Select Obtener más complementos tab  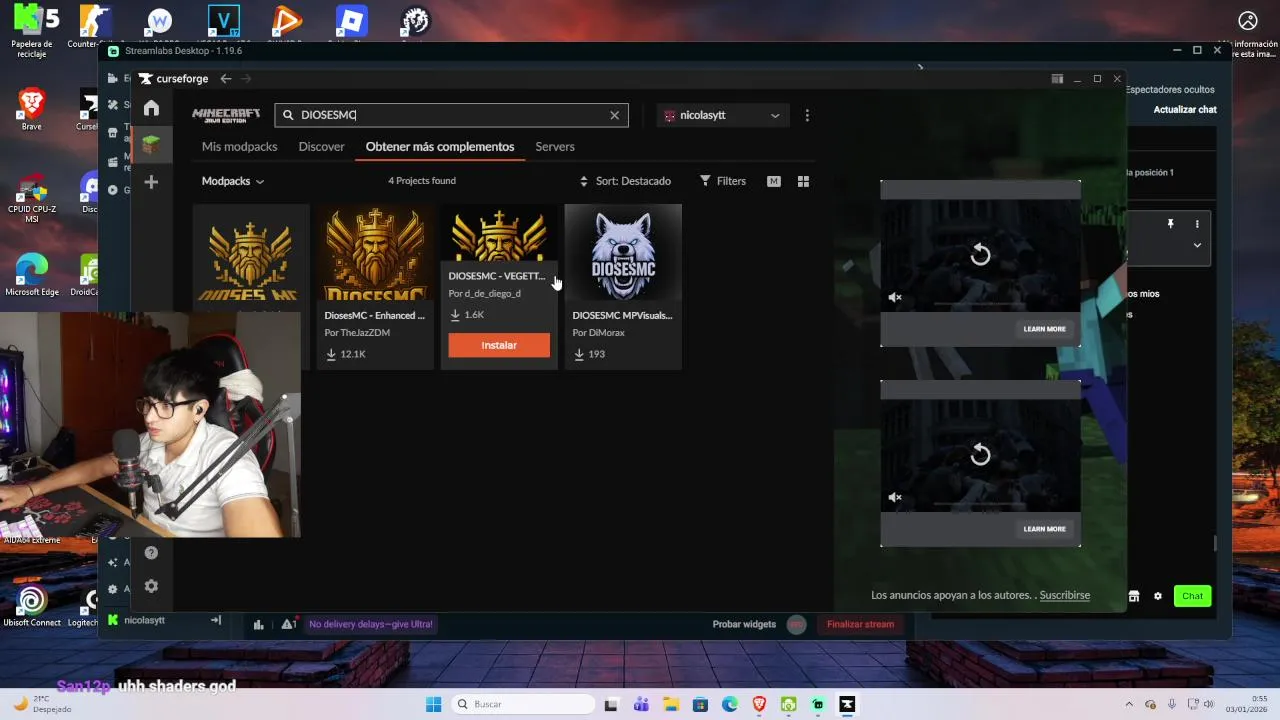440,147
